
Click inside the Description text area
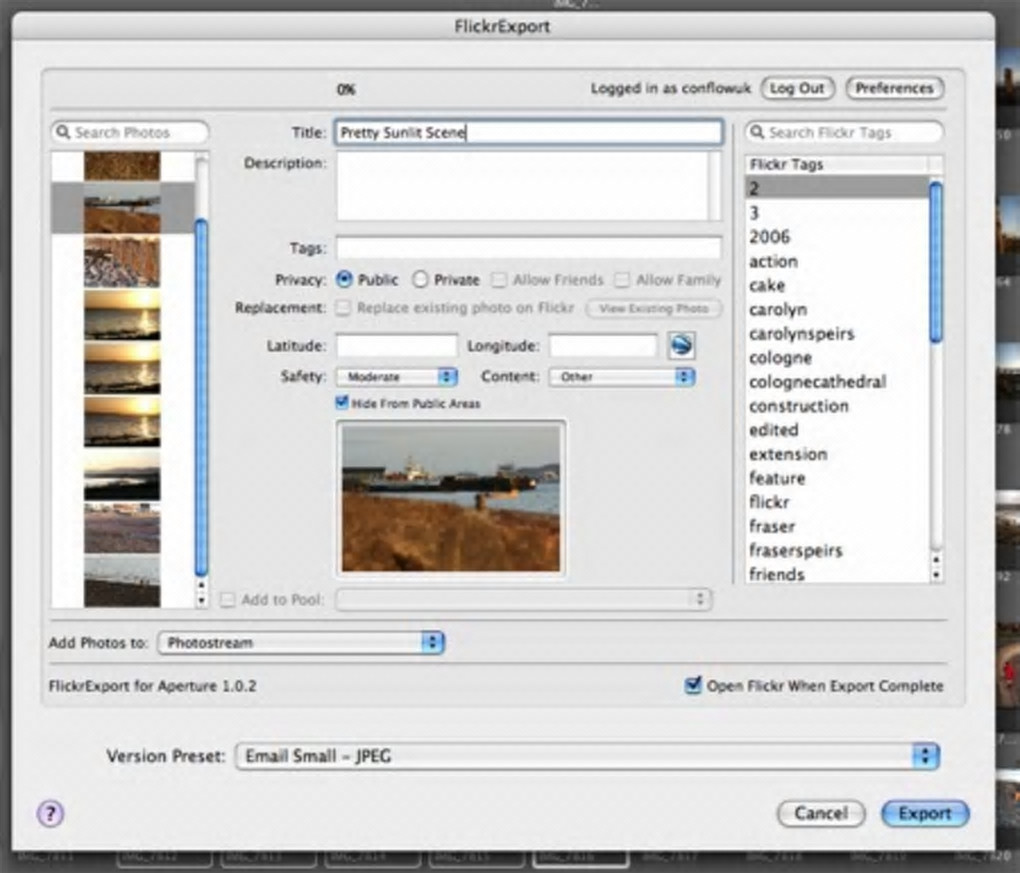coord(522,186)
